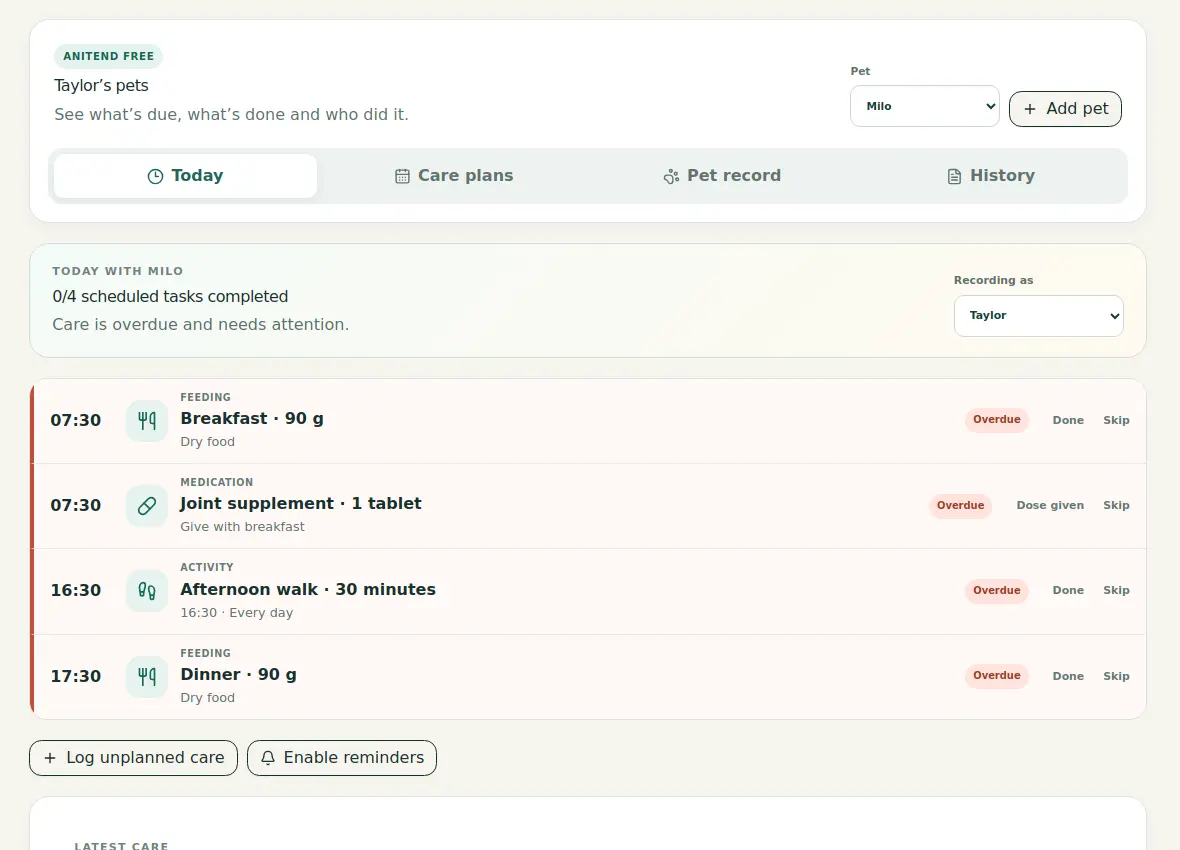Image resolution: width=1180 pixels, height=850 pixels.
Task: Skip the Dinner feeding
Action: tap(1116, 676)
